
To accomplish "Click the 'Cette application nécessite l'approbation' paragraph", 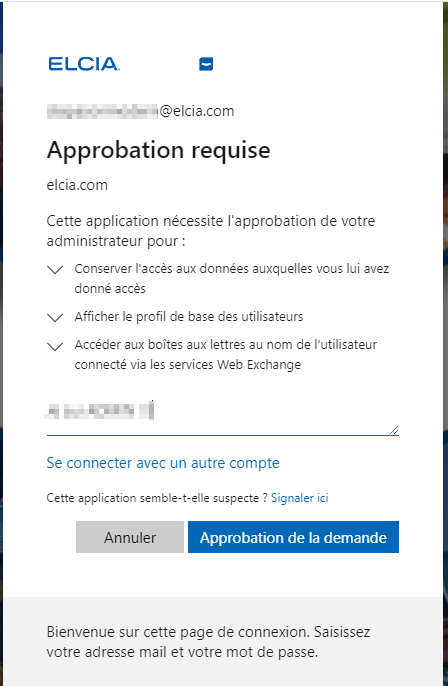I will tap(211, 231).
